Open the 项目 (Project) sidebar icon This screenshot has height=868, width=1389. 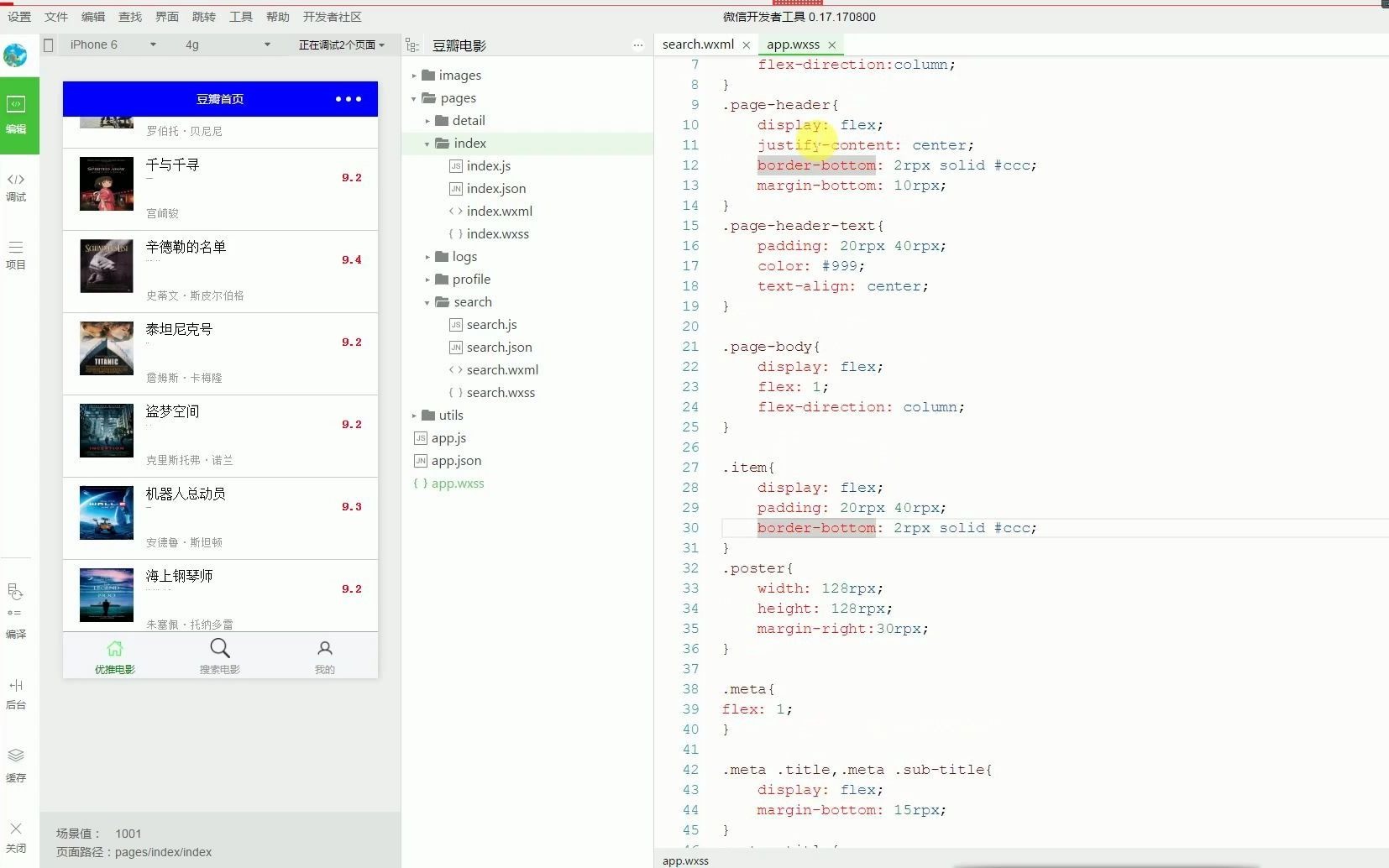(16, 255)
